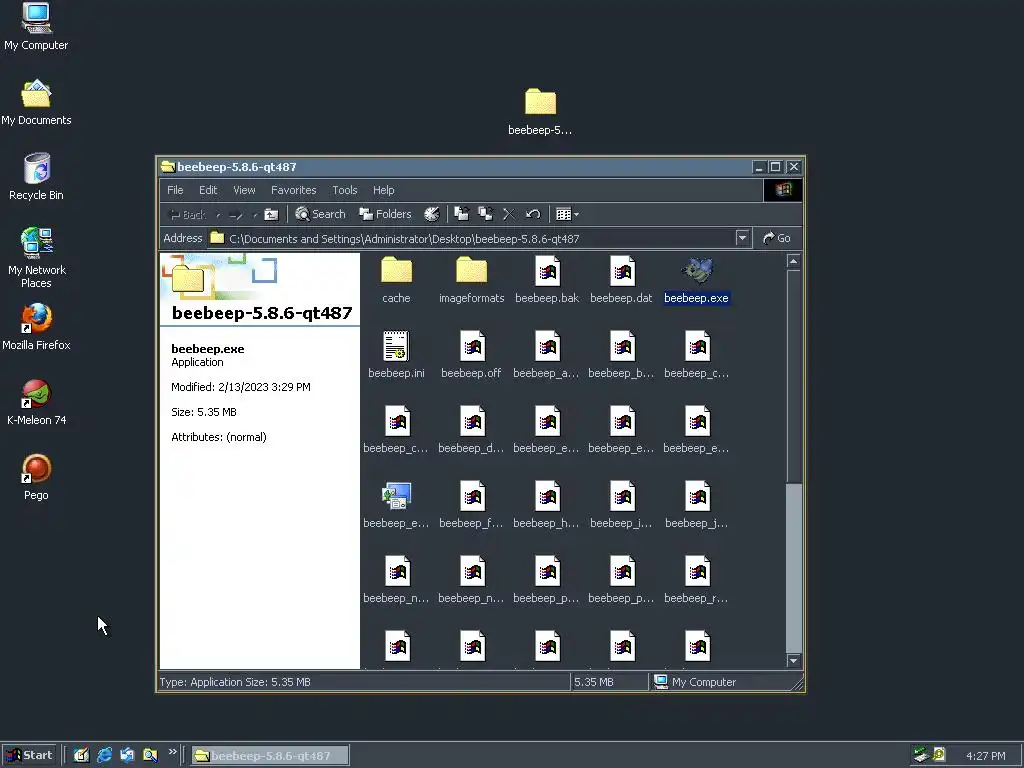The height and width of the screenshot is (768, 1024).
Task: Select the K-Meleon 74 shortcut
Action: click(36, 402)
